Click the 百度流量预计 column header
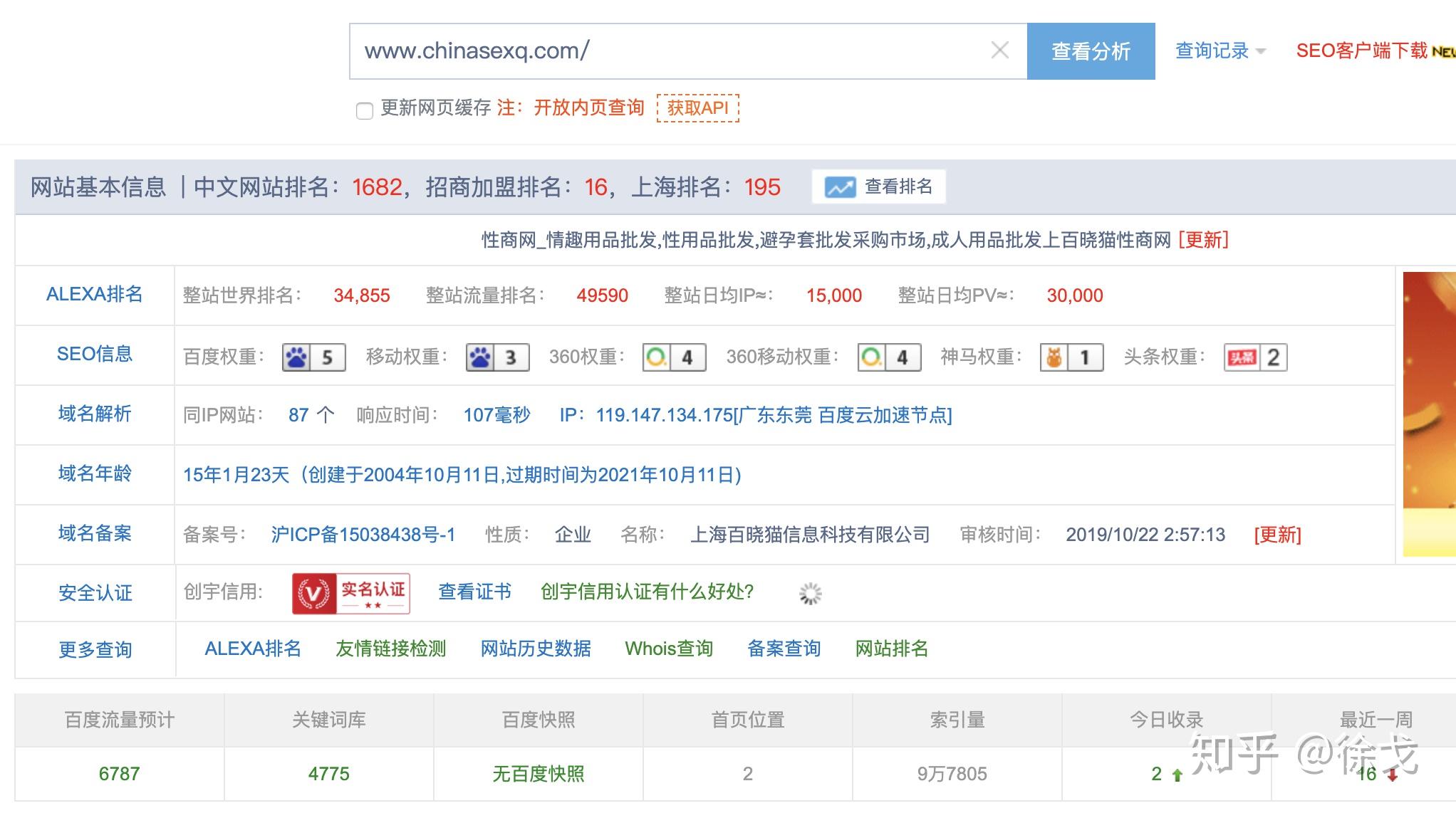This screenshot has width=1456, height=813. [x=120, y=720]
